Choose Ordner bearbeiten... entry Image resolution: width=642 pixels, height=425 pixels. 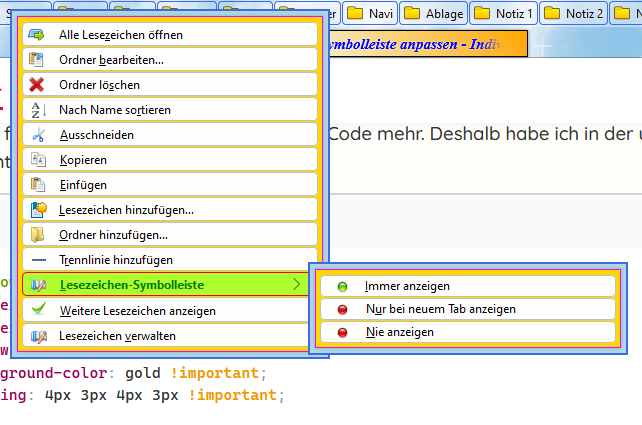coord(170,59)
